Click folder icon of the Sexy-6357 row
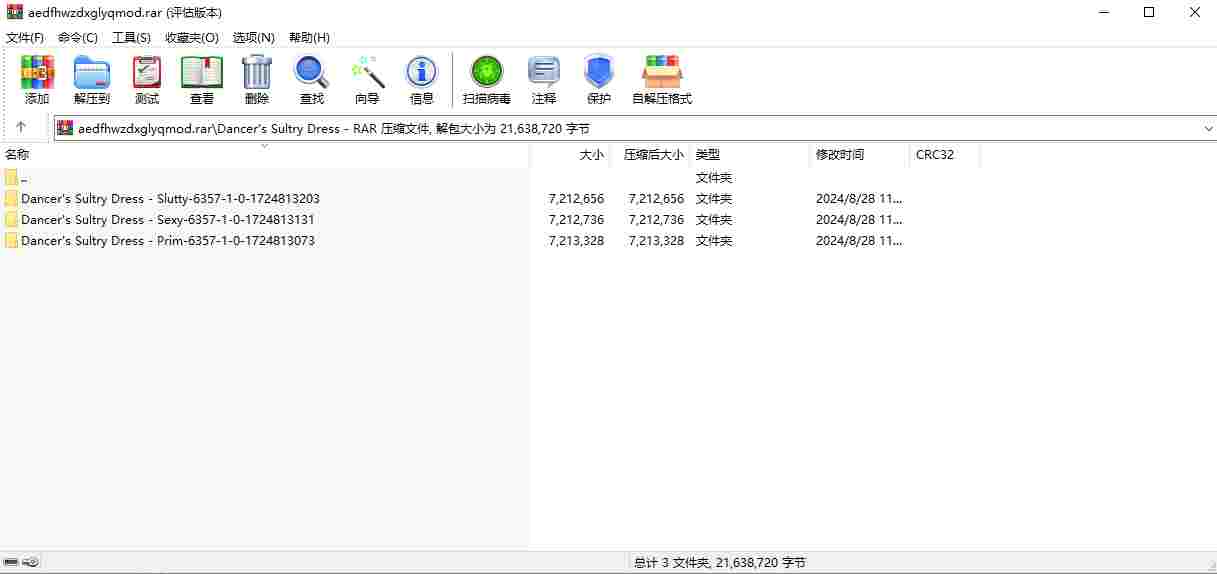Viewport: 1217px width, 574px height. point(11,219)
